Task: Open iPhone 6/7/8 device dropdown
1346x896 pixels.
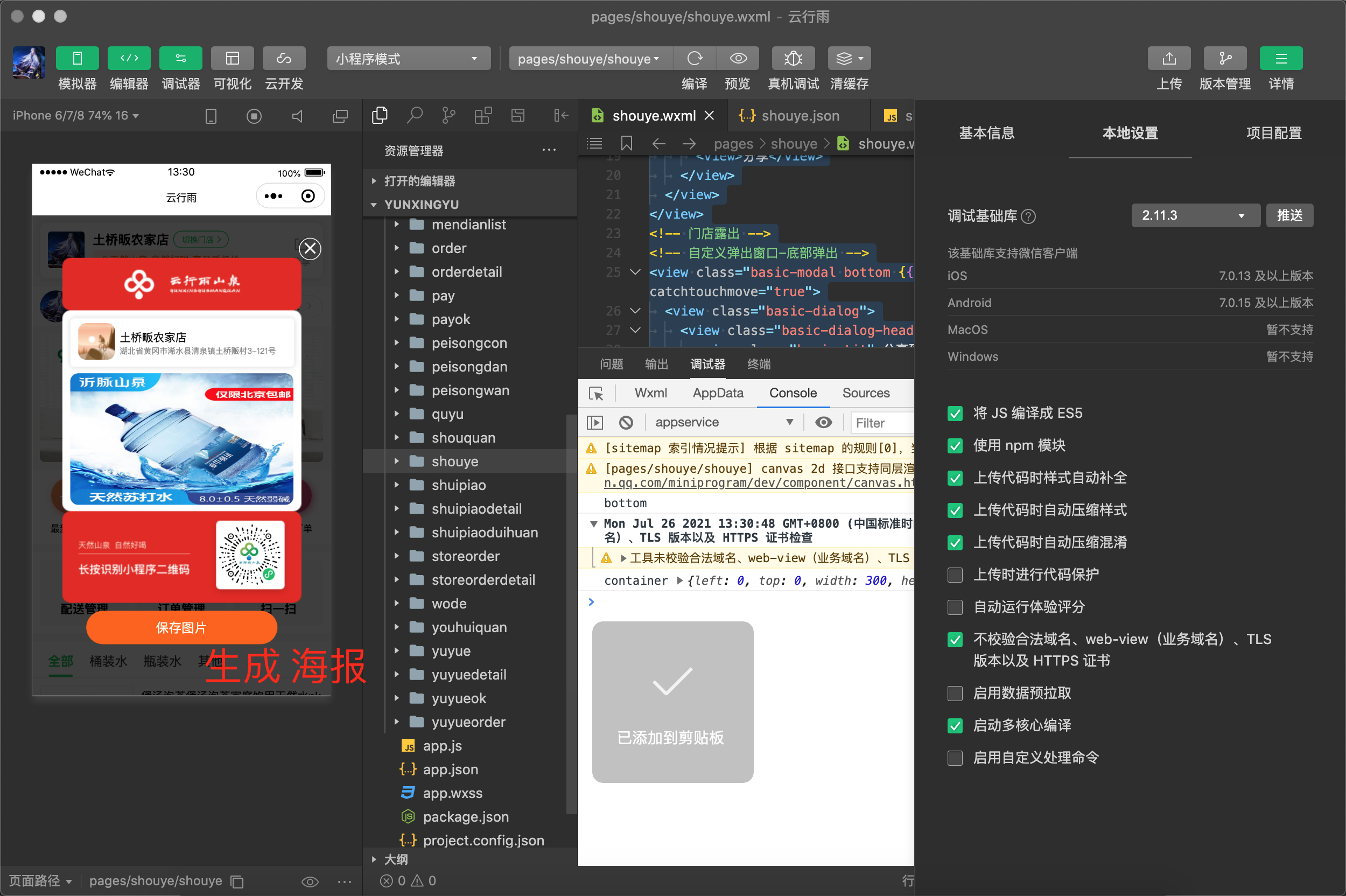Action: [x=76, y=115]
